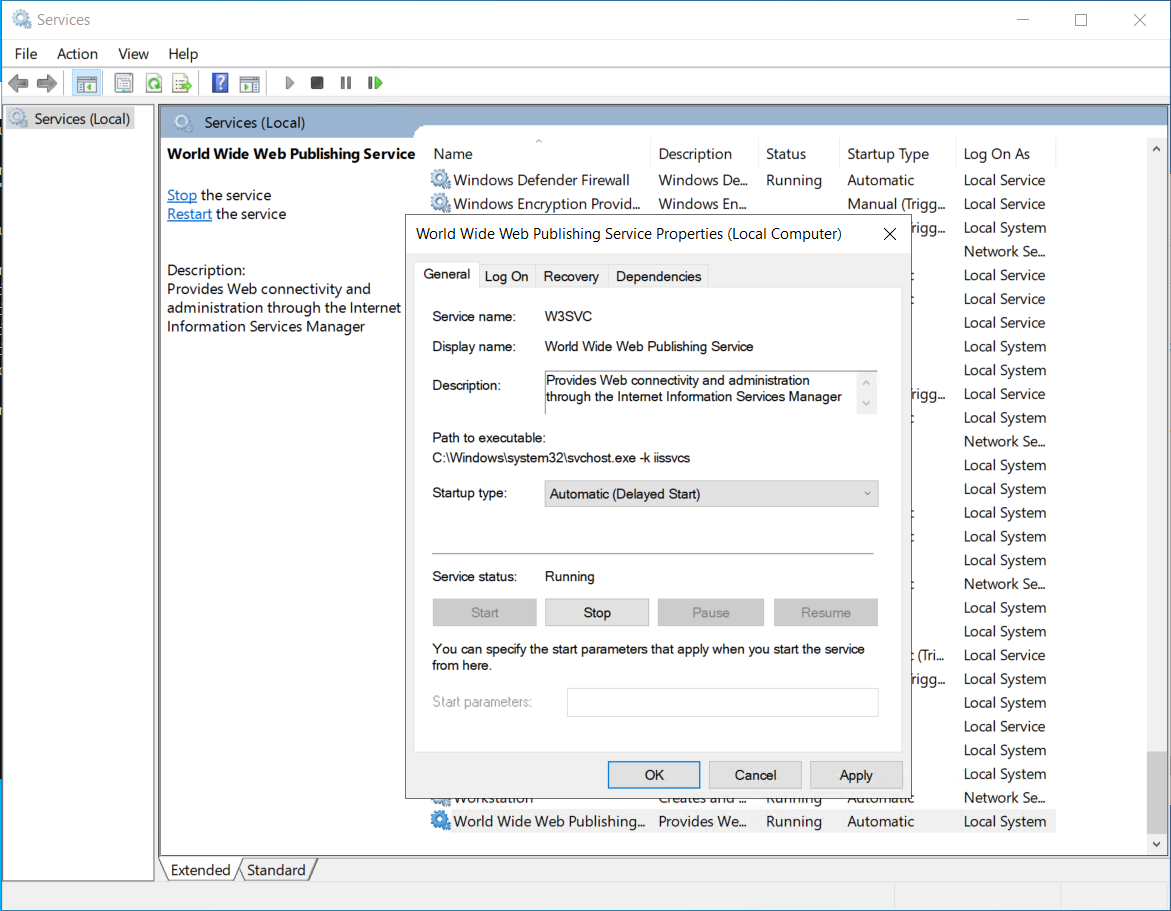Open the Startup type dropdown
1171x911 pixels.
point(711,494)
